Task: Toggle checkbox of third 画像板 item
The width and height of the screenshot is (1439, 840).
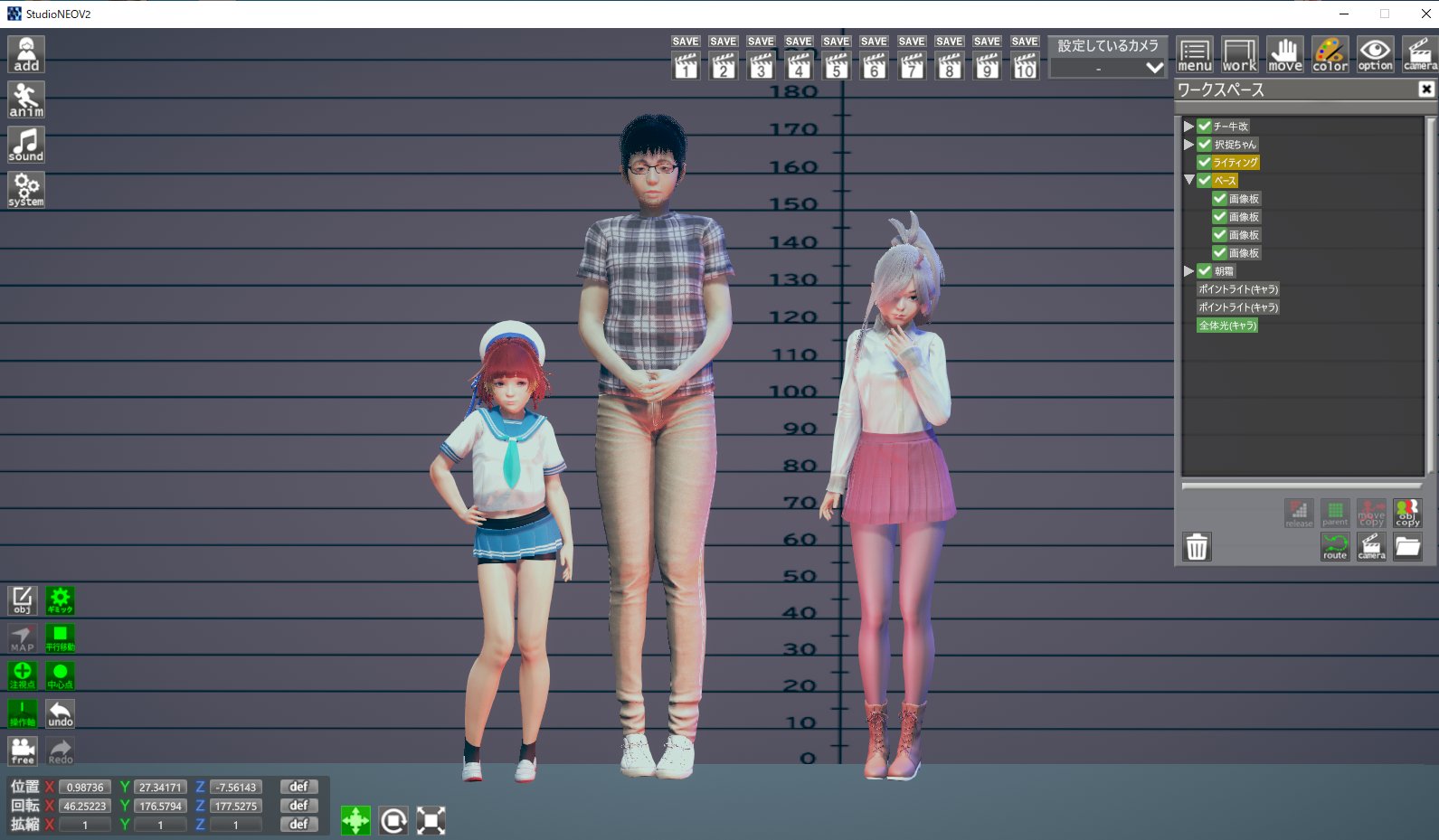Action: [1220, 235]
